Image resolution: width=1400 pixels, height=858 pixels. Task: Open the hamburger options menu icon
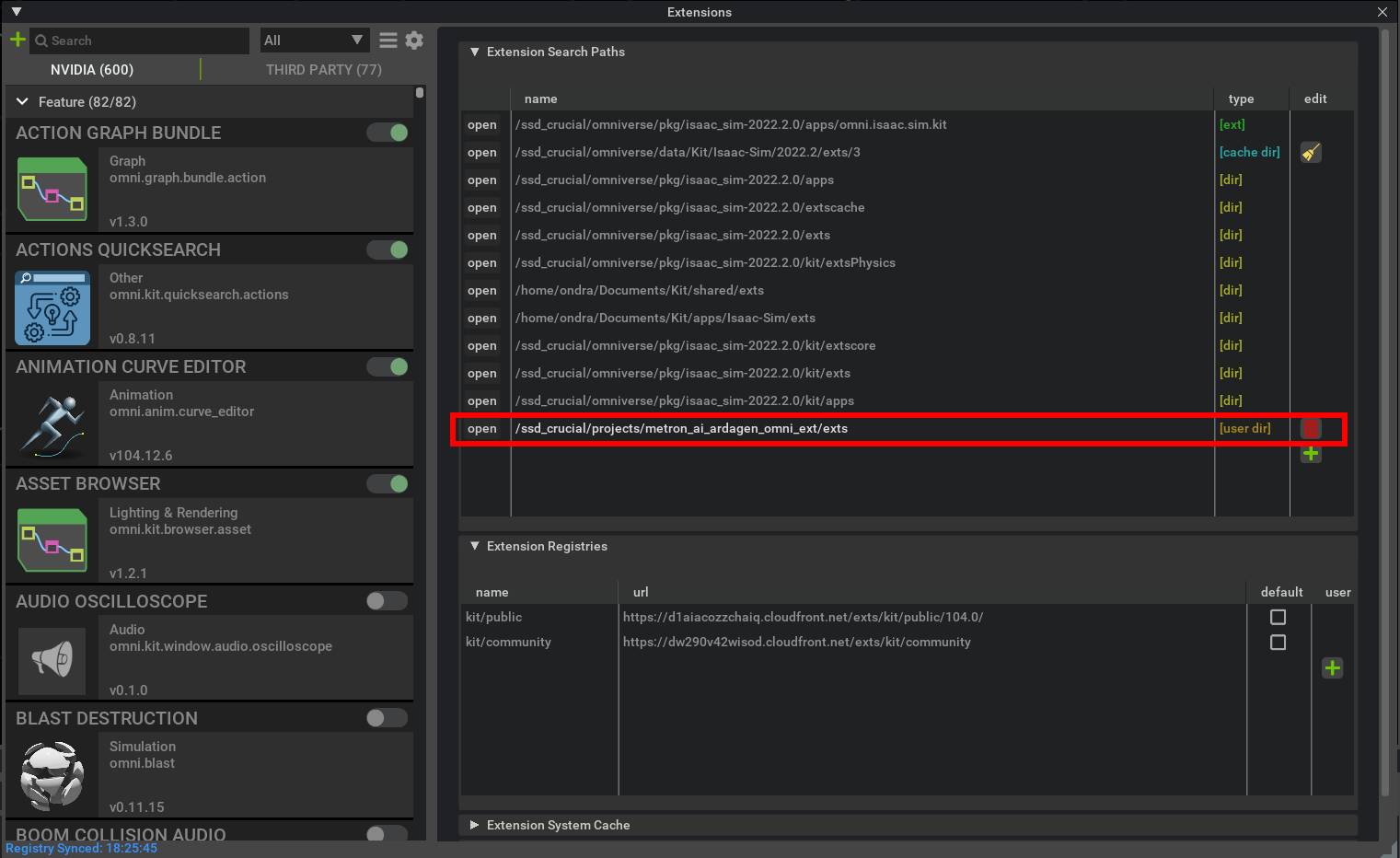[388, 41]
